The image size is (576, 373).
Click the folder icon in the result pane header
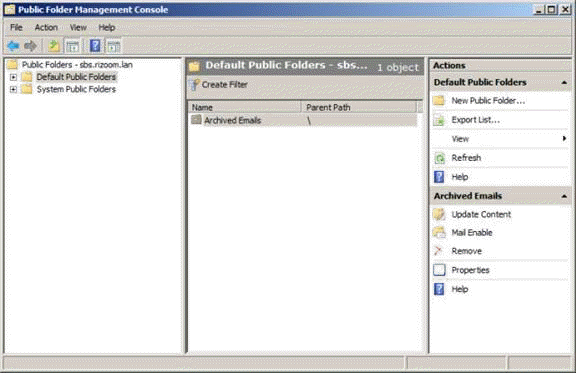(194, 67)
